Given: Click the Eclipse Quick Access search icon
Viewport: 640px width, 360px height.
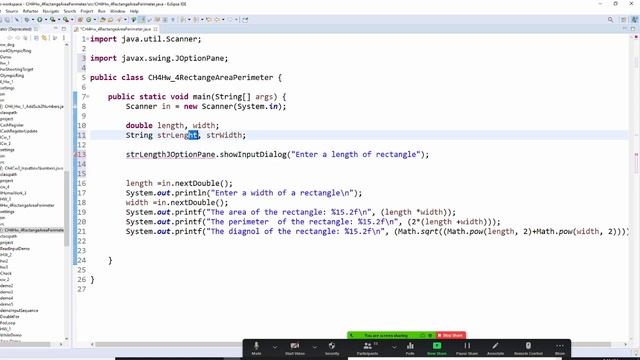Looking at the screenshot, I should click(611, 20).
